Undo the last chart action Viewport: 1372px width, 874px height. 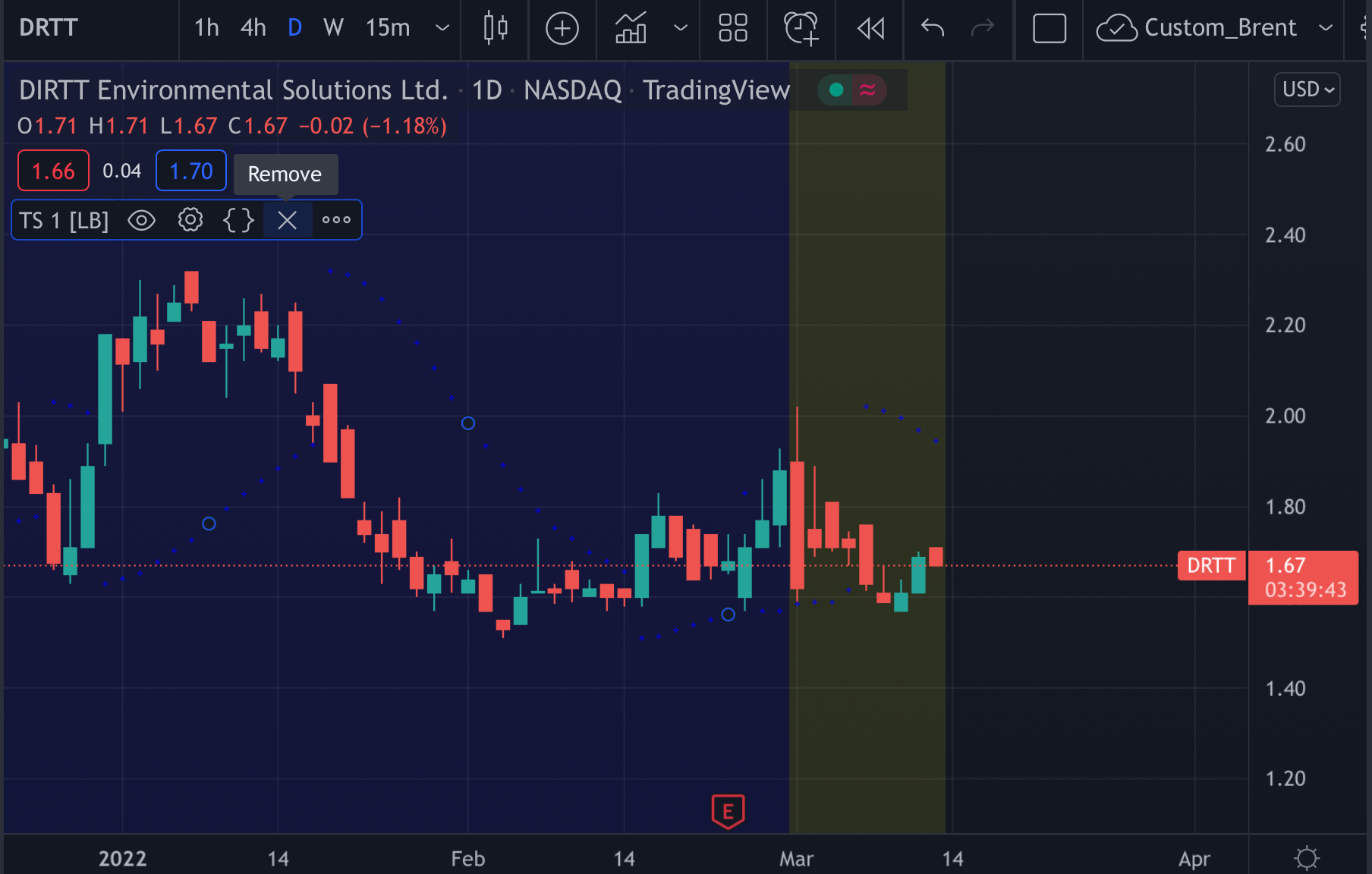point(933,28)
